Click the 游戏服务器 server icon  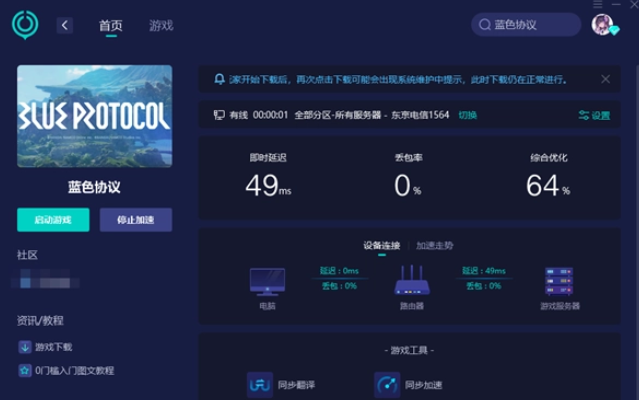point(559,281)
